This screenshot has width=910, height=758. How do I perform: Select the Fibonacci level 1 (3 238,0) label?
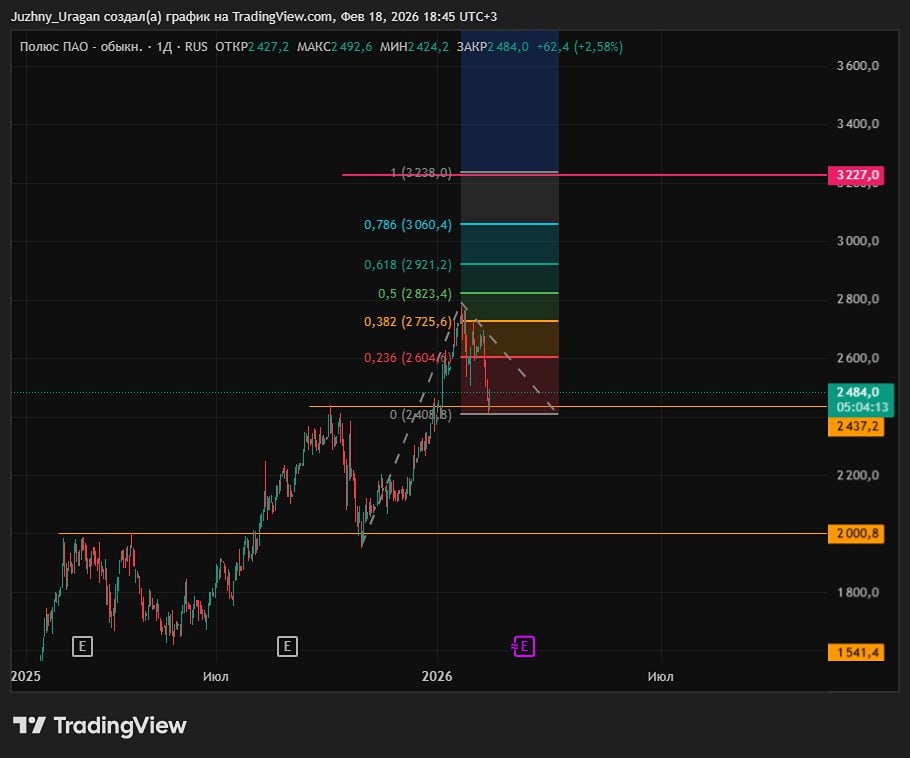(x=421, y=173)
